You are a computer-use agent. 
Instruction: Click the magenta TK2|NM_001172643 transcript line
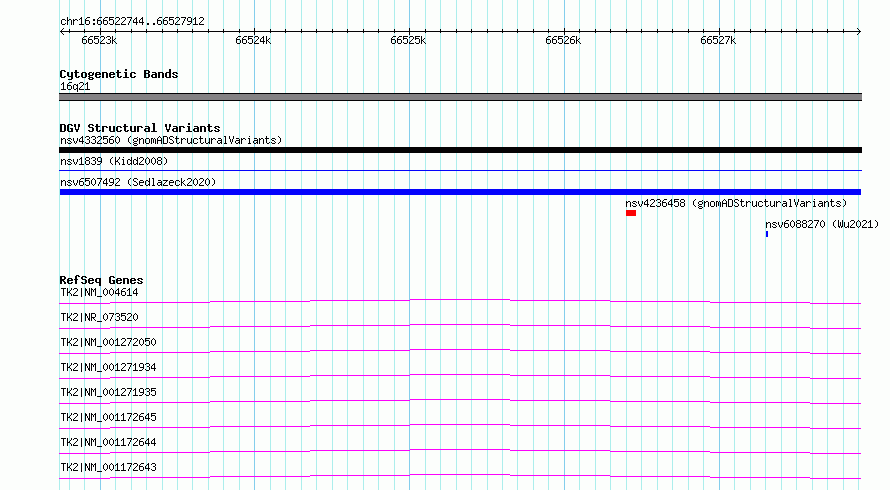click(x=460, y=476)
